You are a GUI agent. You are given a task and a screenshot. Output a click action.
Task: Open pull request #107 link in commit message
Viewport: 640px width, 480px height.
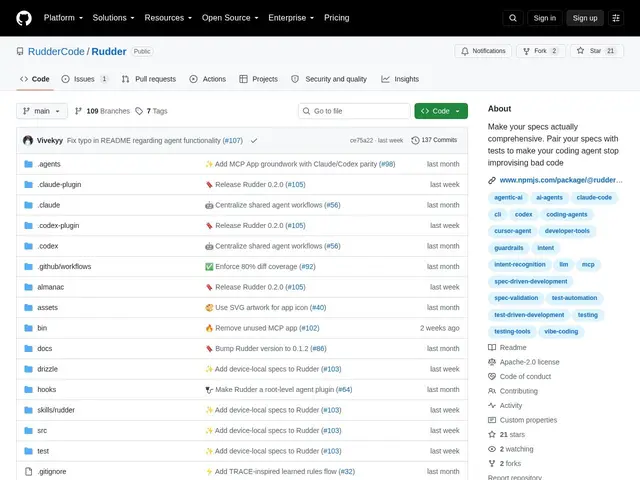233,140
